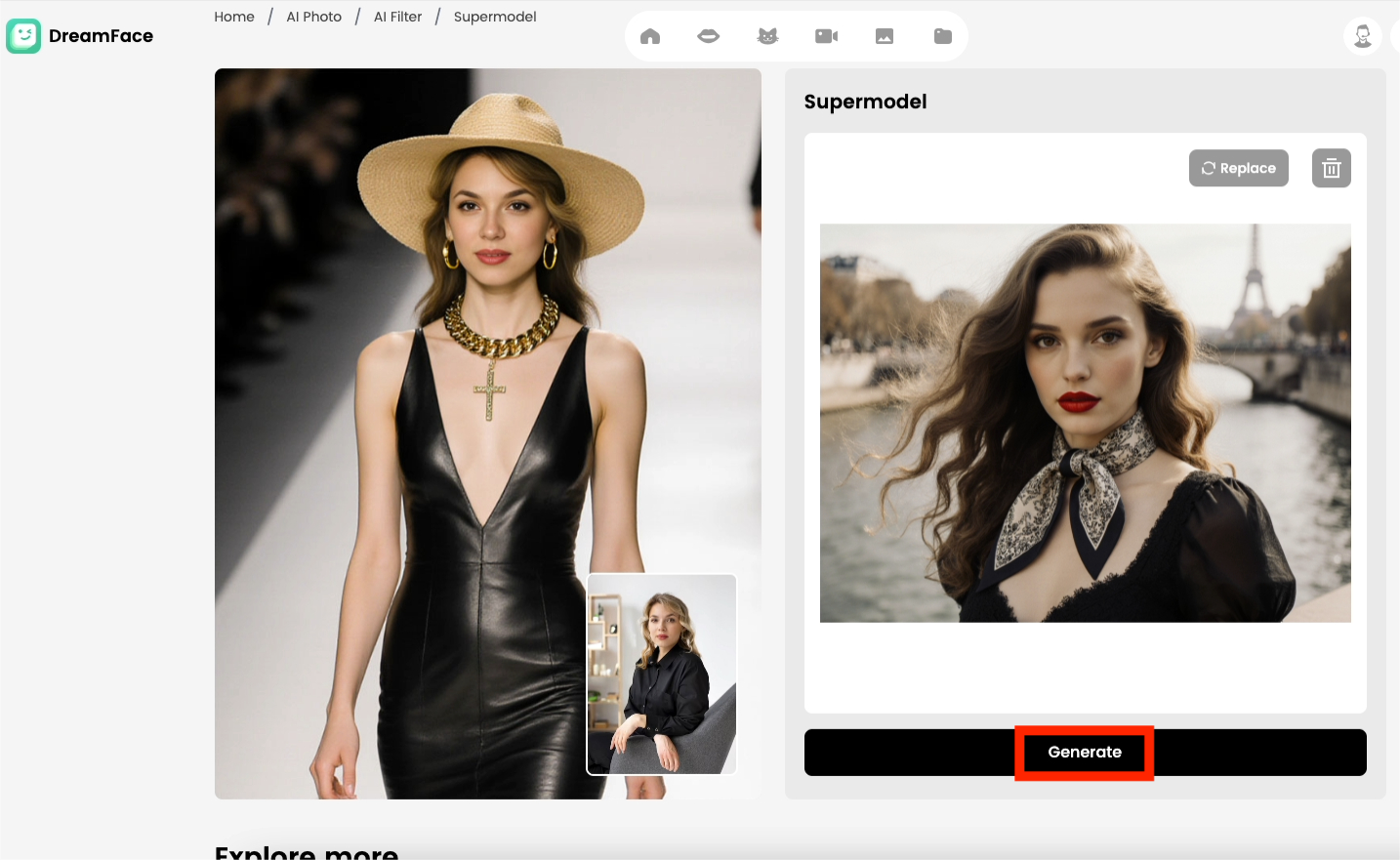Viewport: 1400px width, 860px height.
Task: Open the folder icon in navigation bar
Action: [943, 36]
